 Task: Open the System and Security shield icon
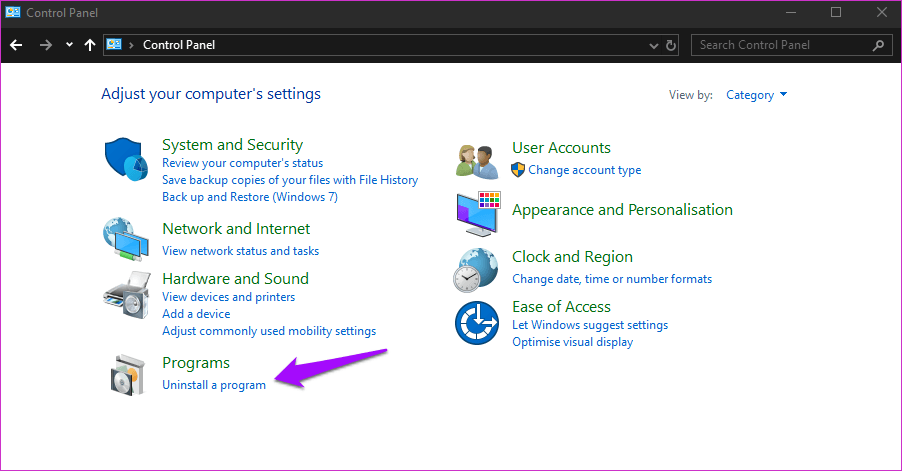[126, 159]
